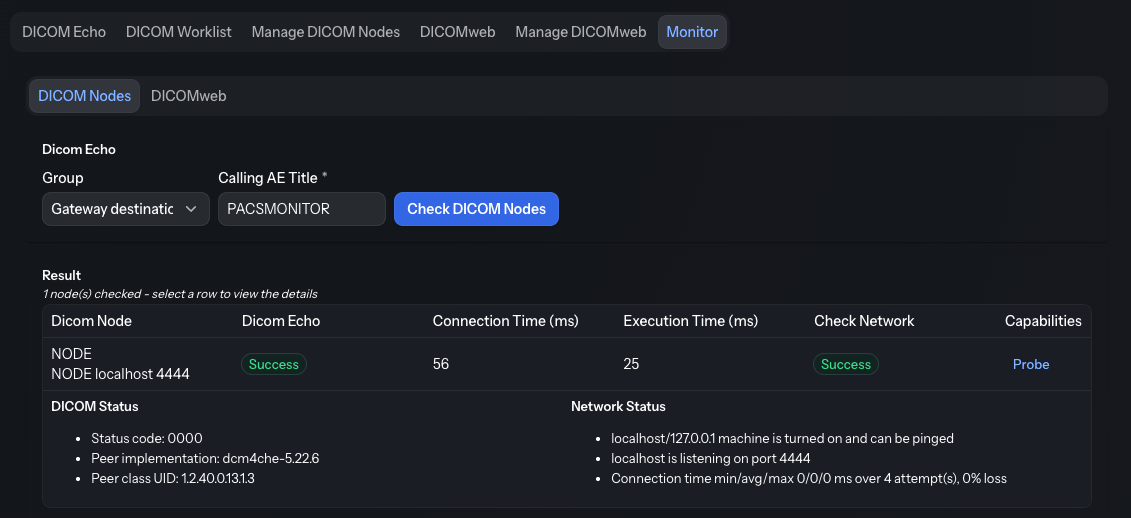Click the Connection Time (ms) column header

[x=506, y=321]
